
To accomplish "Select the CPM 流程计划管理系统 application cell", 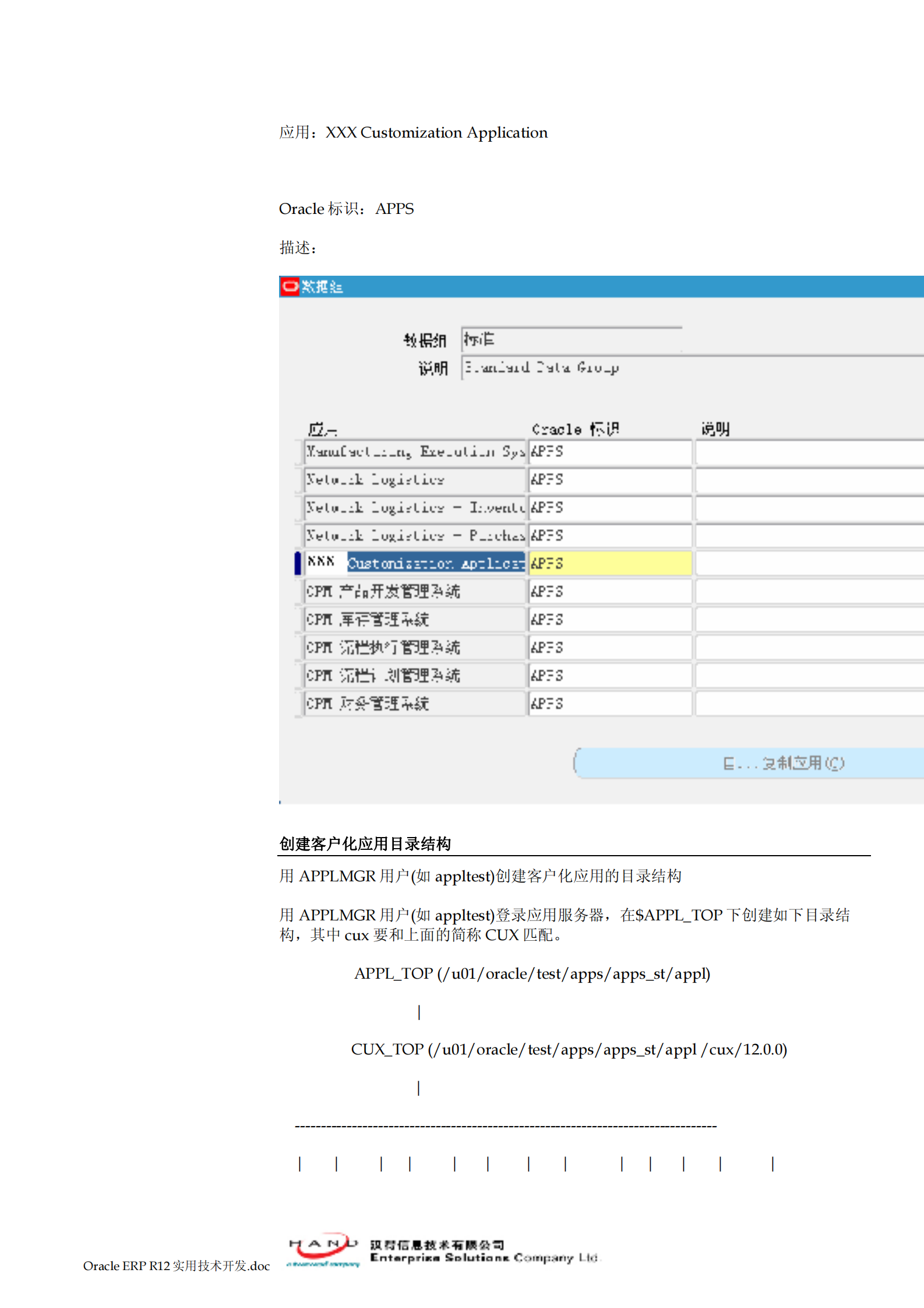I will [x=415, y=676].
